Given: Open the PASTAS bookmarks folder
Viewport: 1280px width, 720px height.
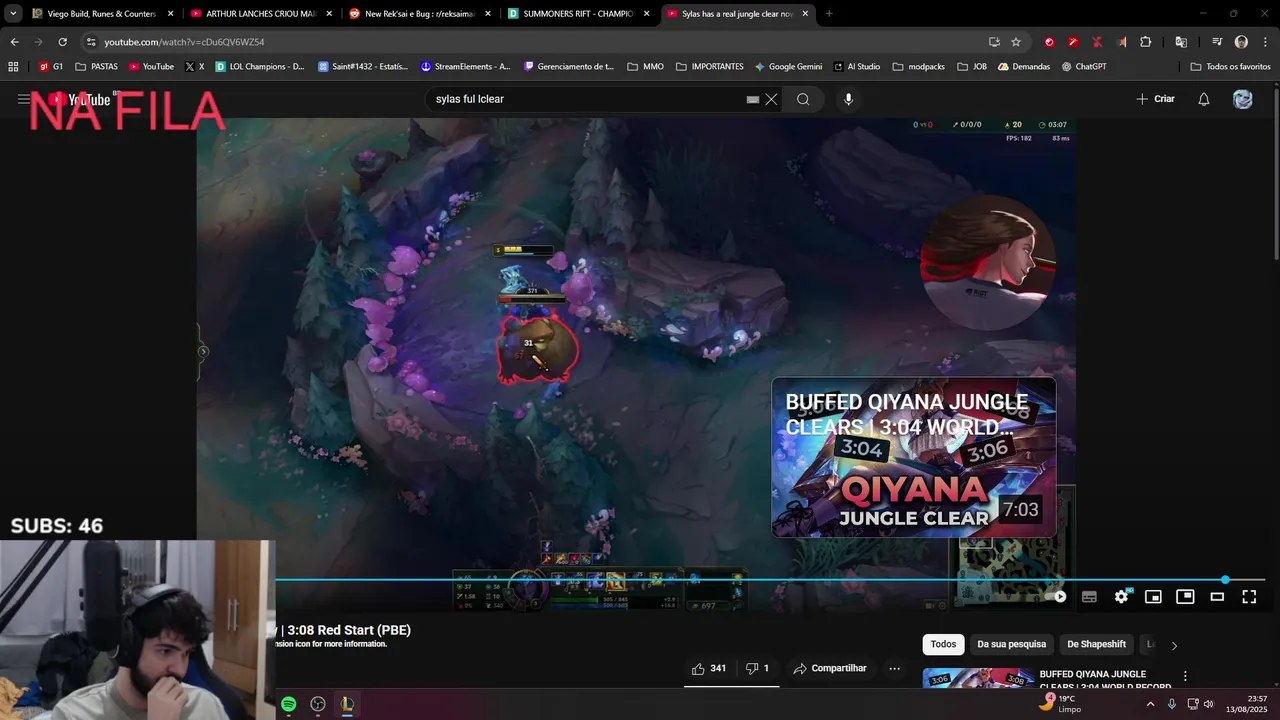Looking at the screenshot, I should [96, 67].
